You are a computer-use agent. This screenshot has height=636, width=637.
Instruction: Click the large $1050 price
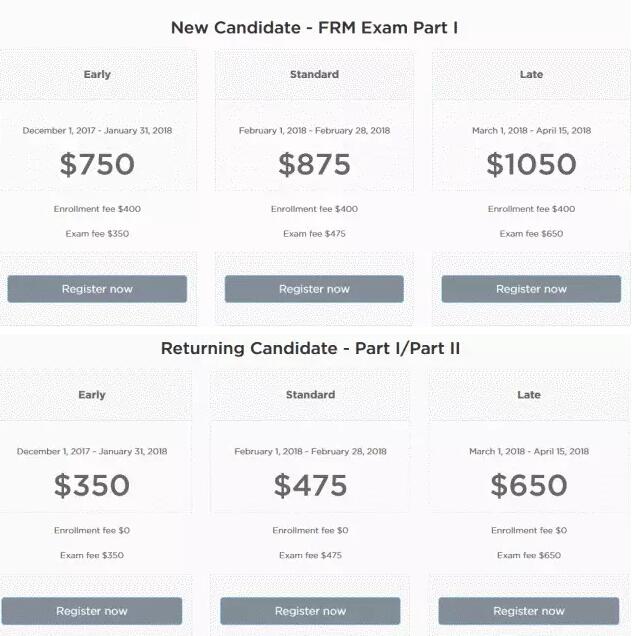531,164
